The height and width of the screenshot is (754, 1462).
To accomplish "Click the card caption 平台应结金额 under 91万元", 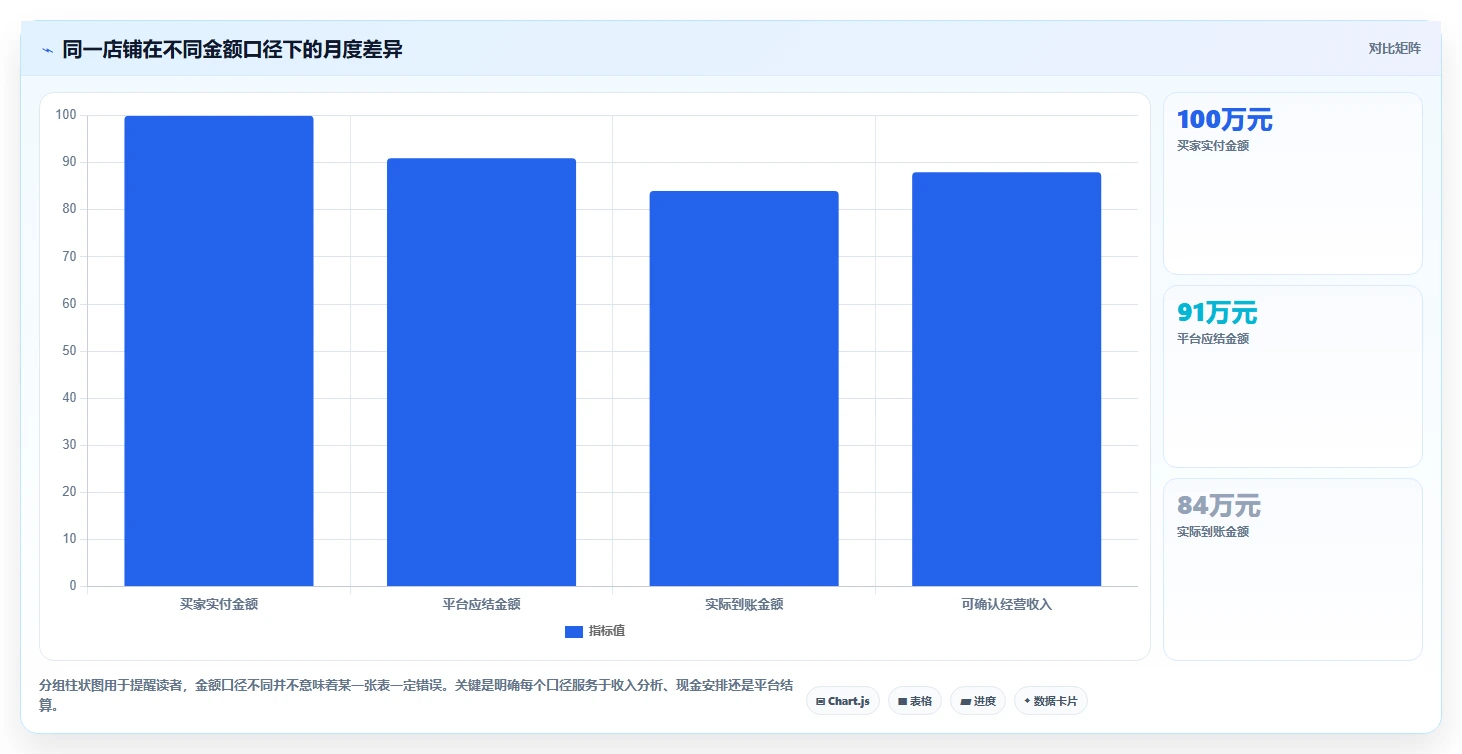I will pos(1213,339).
